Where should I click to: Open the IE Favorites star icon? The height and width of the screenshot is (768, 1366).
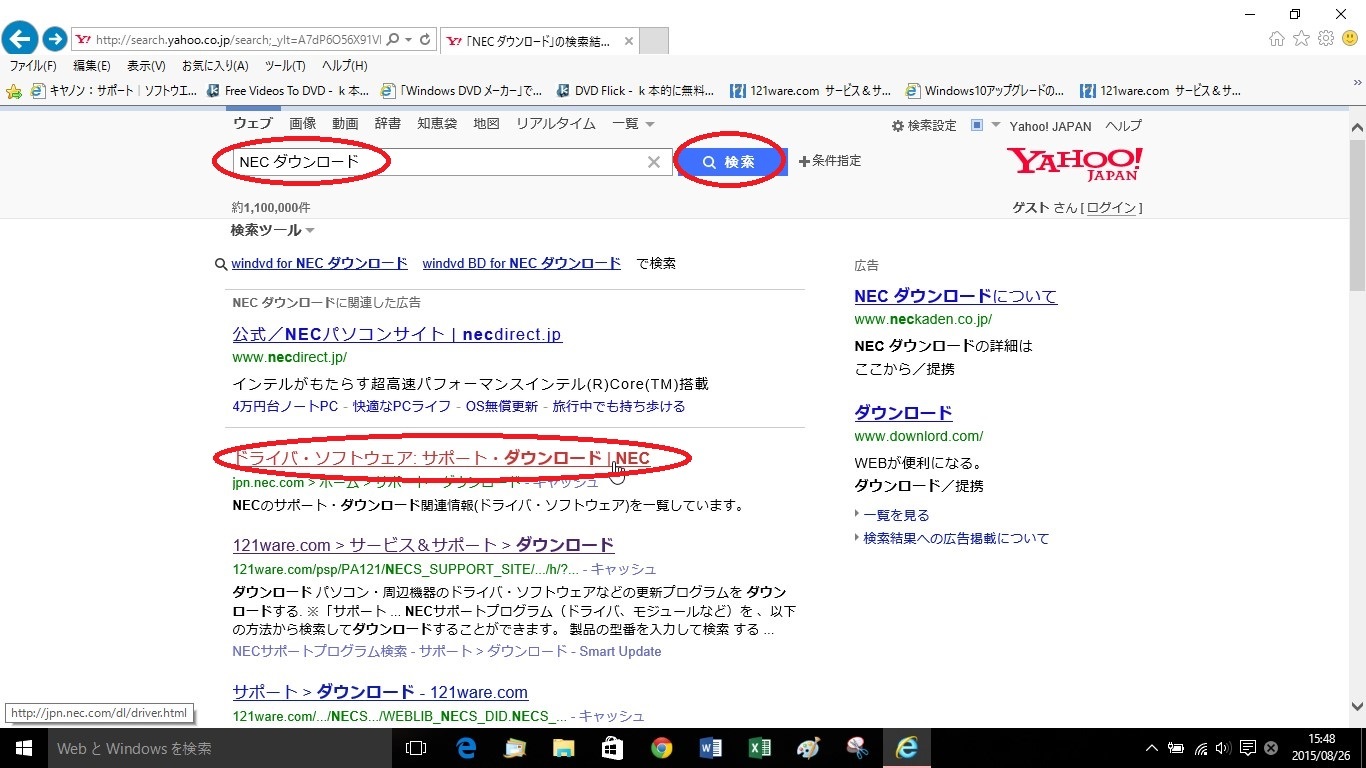pos(1301,39)
